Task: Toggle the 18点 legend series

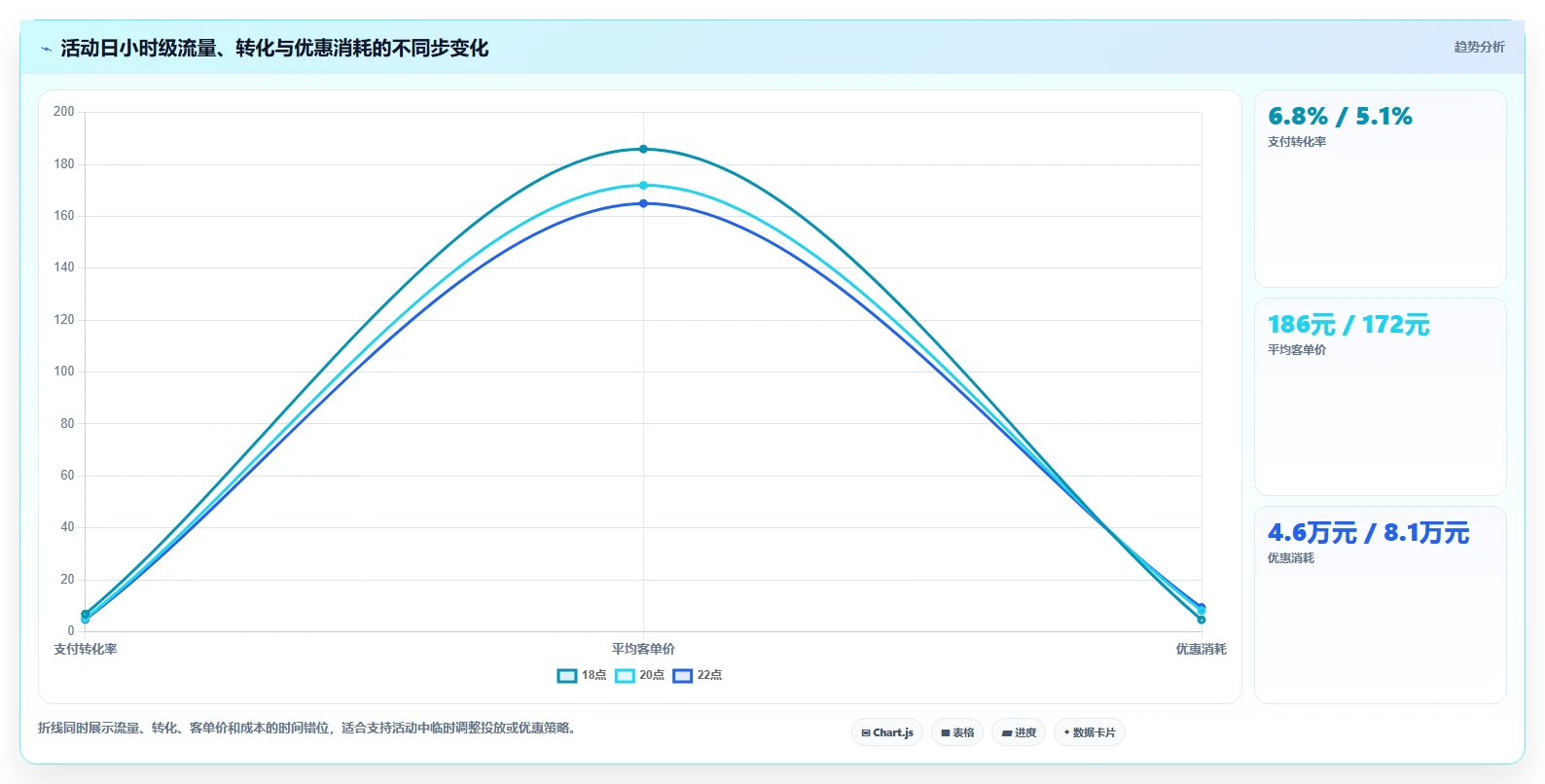Action: [582, 675]
